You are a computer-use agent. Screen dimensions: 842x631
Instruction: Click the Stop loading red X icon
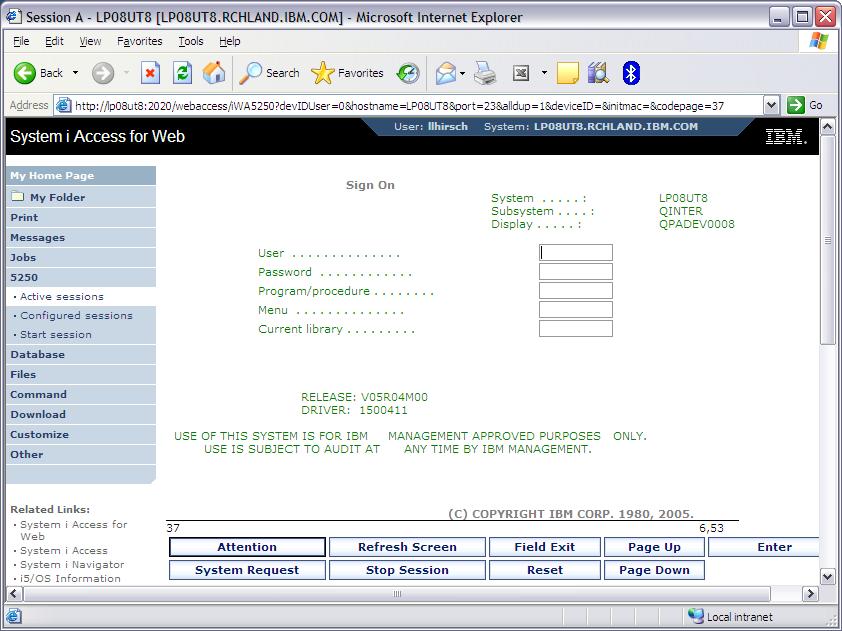[150, 73]
